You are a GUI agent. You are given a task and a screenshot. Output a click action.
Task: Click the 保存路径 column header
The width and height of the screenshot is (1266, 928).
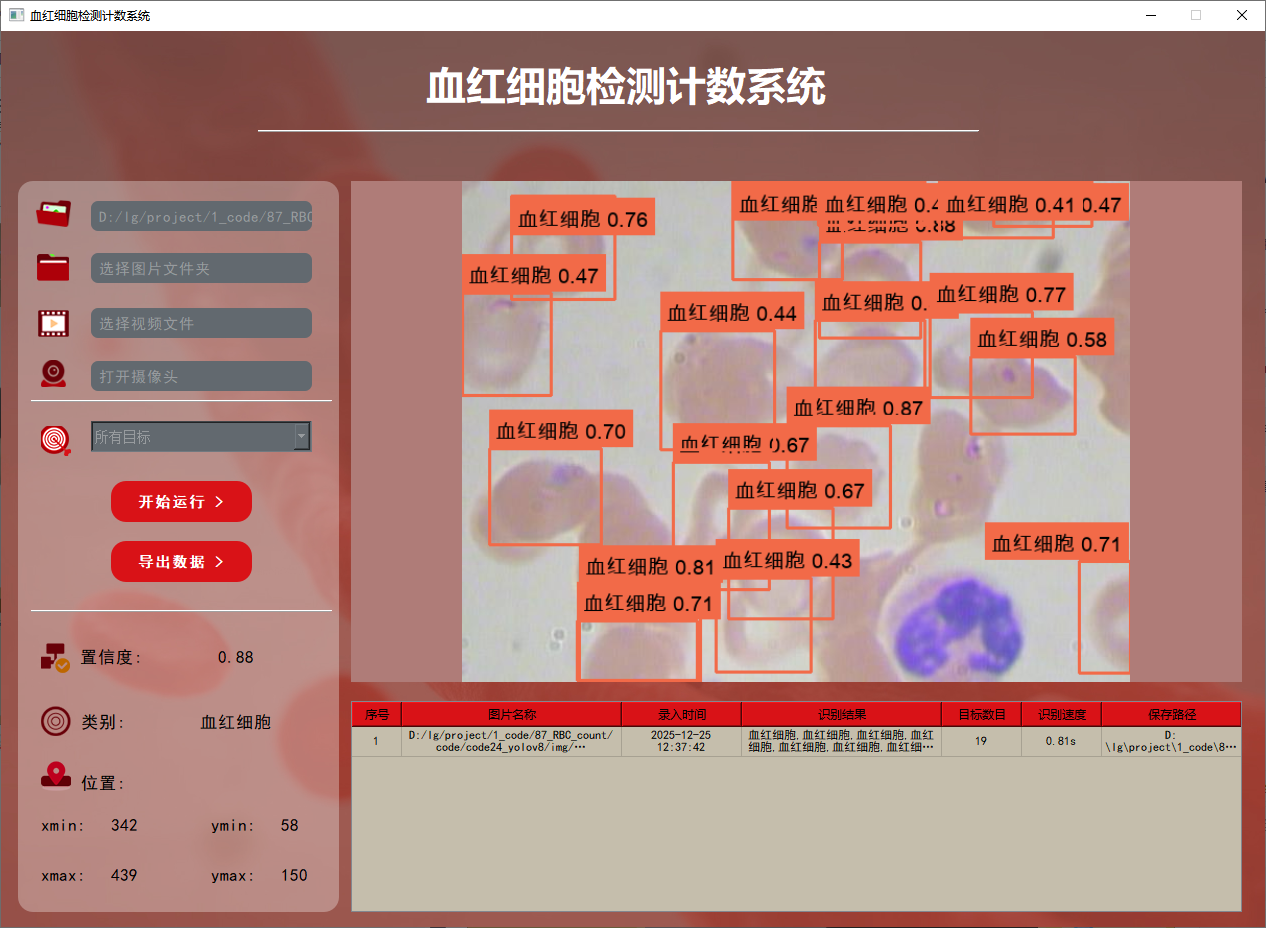[x=1171, y=714]
